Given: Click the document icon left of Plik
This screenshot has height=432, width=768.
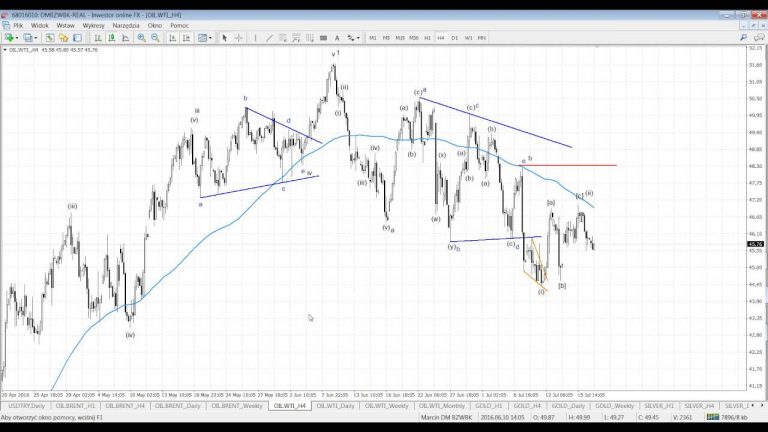Looking at the screenshot, I should pos(6,25).
